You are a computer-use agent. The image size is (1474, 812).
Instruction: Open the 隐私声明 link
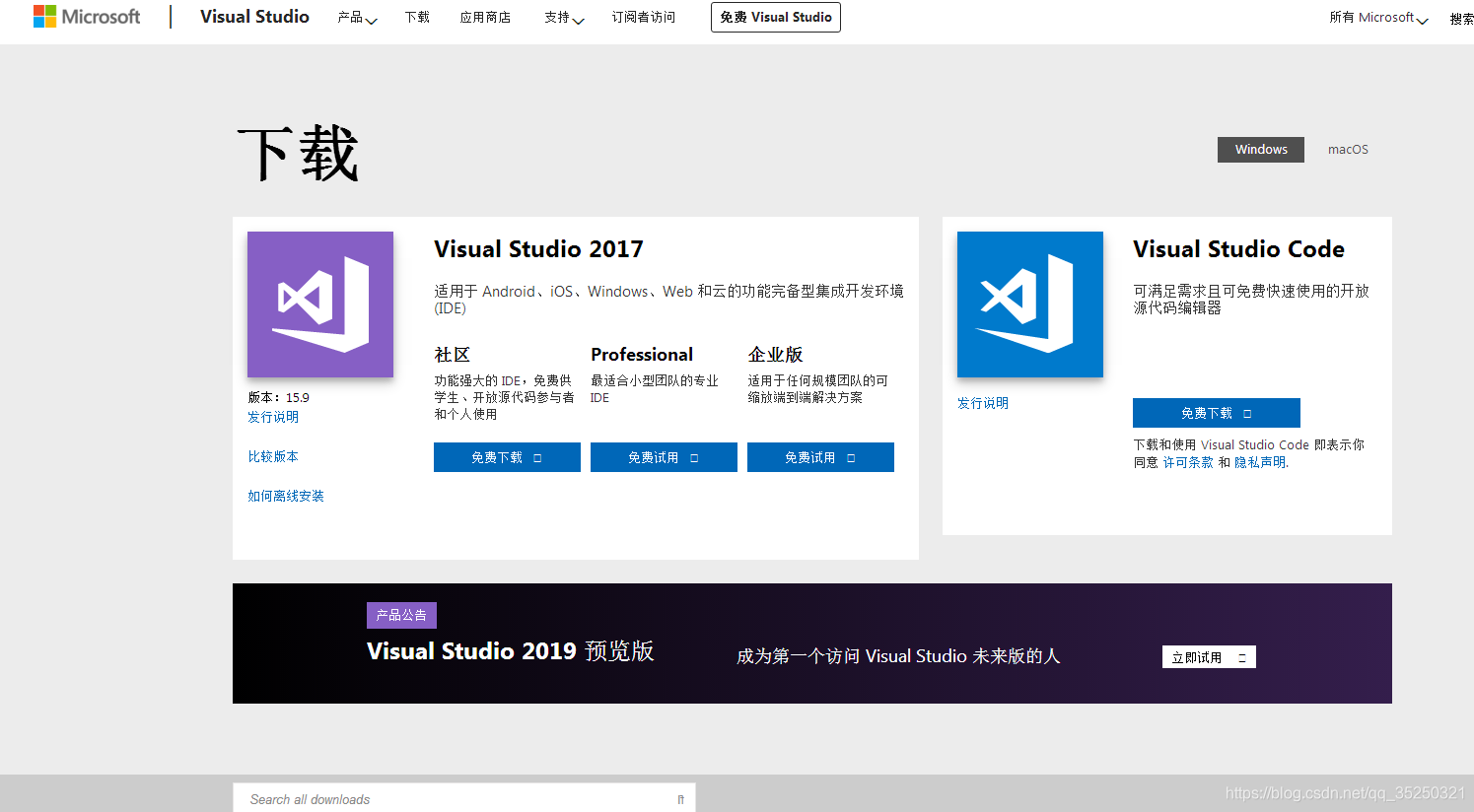click(x=1260, y=462)
